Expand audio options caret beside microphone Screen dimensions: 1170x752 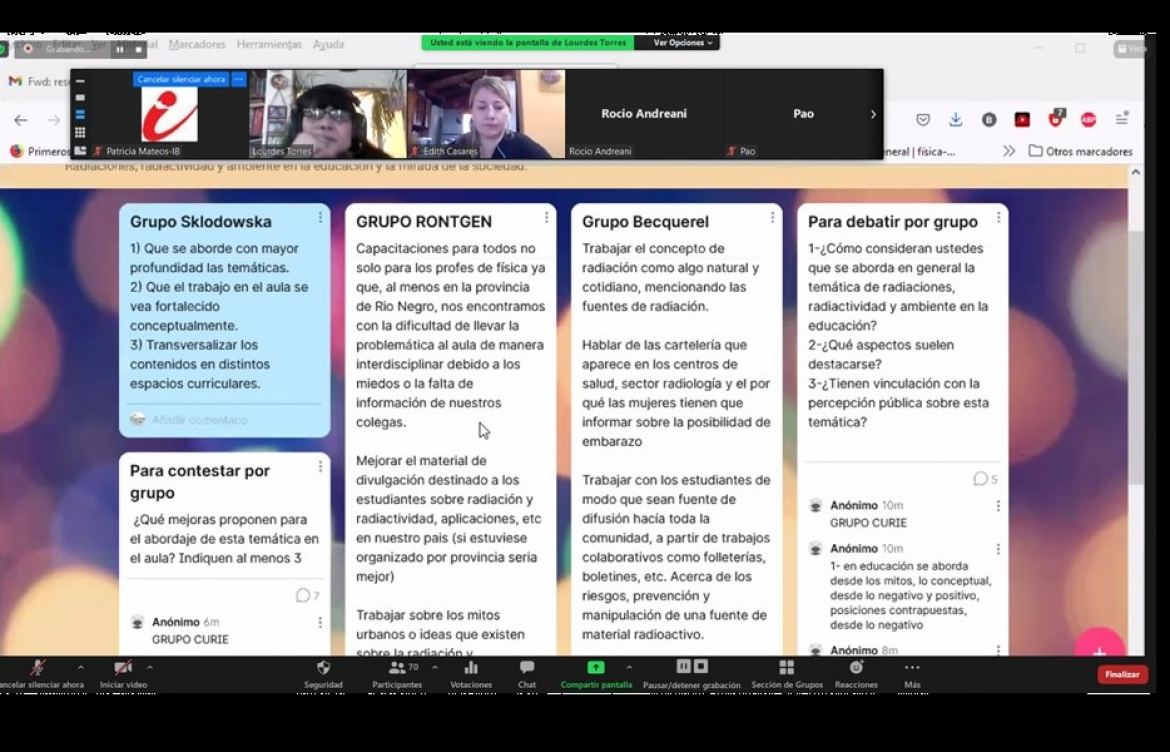click(x=81, y=667)
